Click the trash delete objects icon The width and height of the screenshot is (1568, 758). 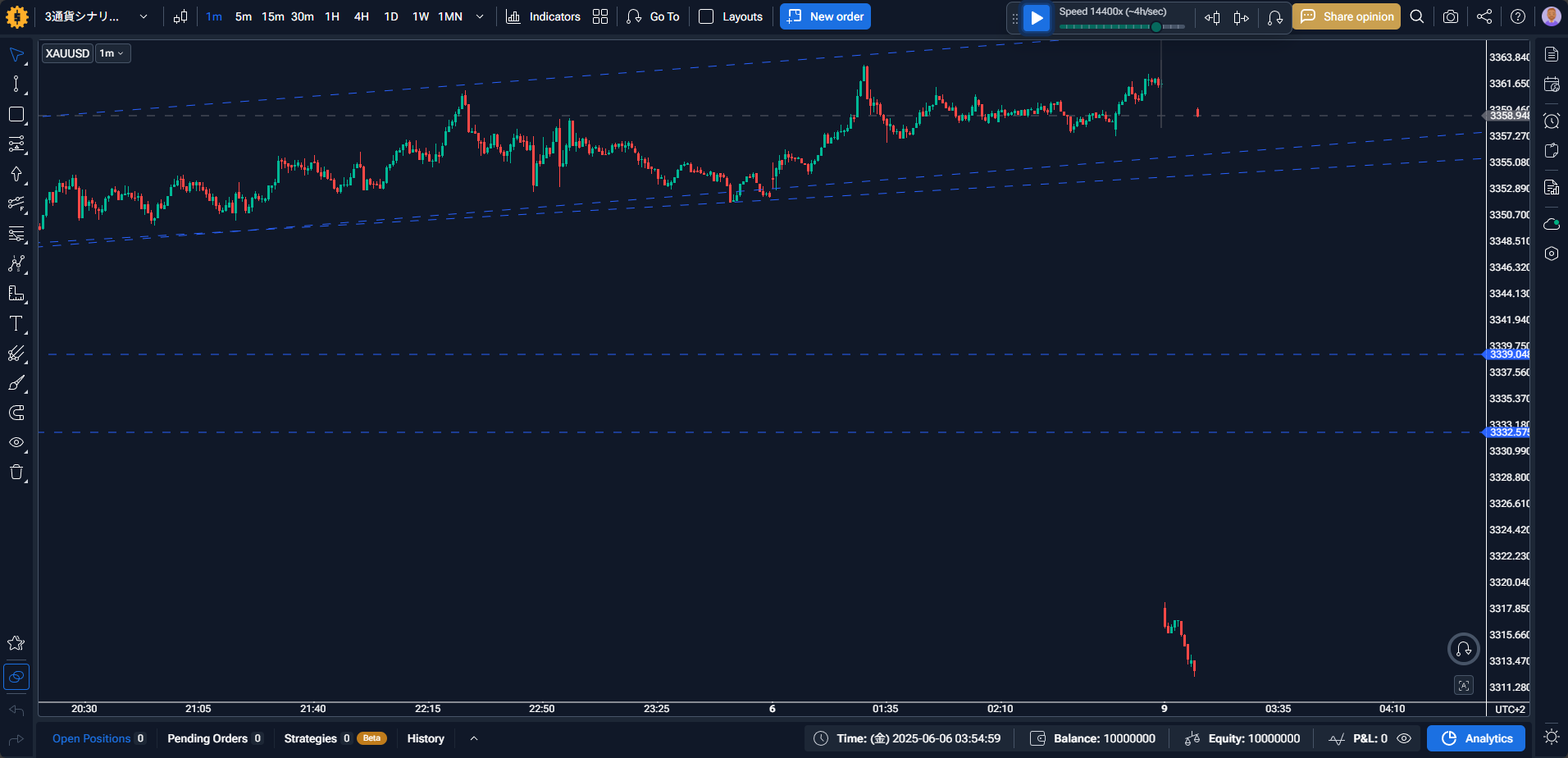pos(16,472)
